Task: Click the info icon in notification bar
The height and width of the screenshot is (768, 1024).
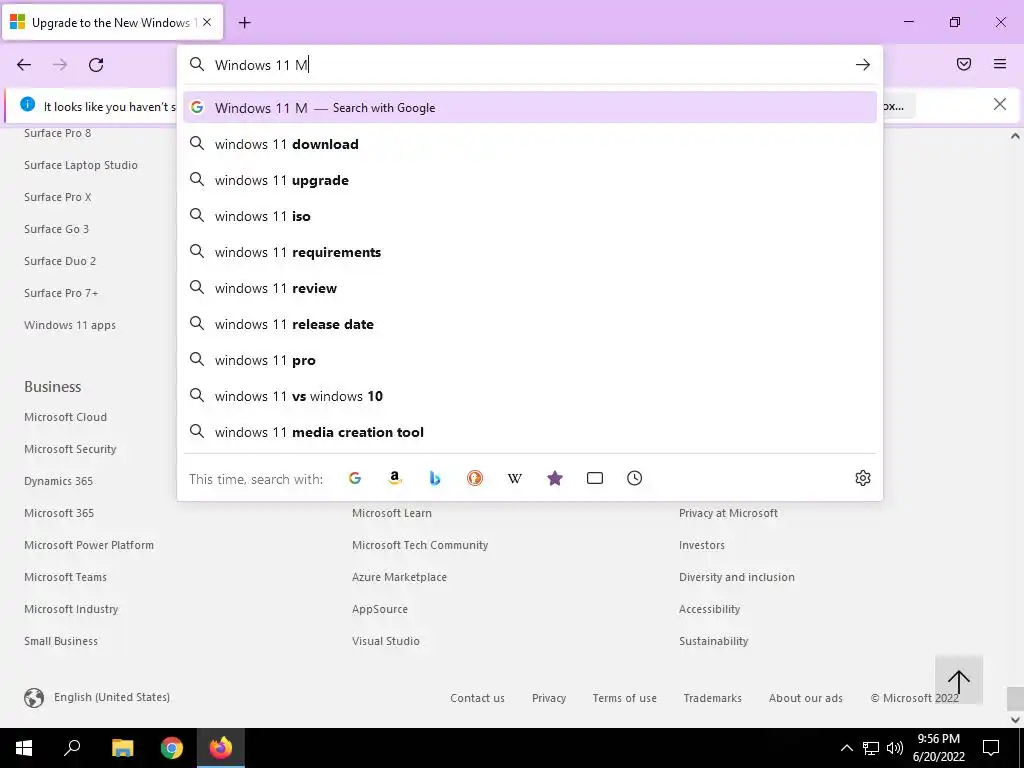Action: (x=27, y=104)
